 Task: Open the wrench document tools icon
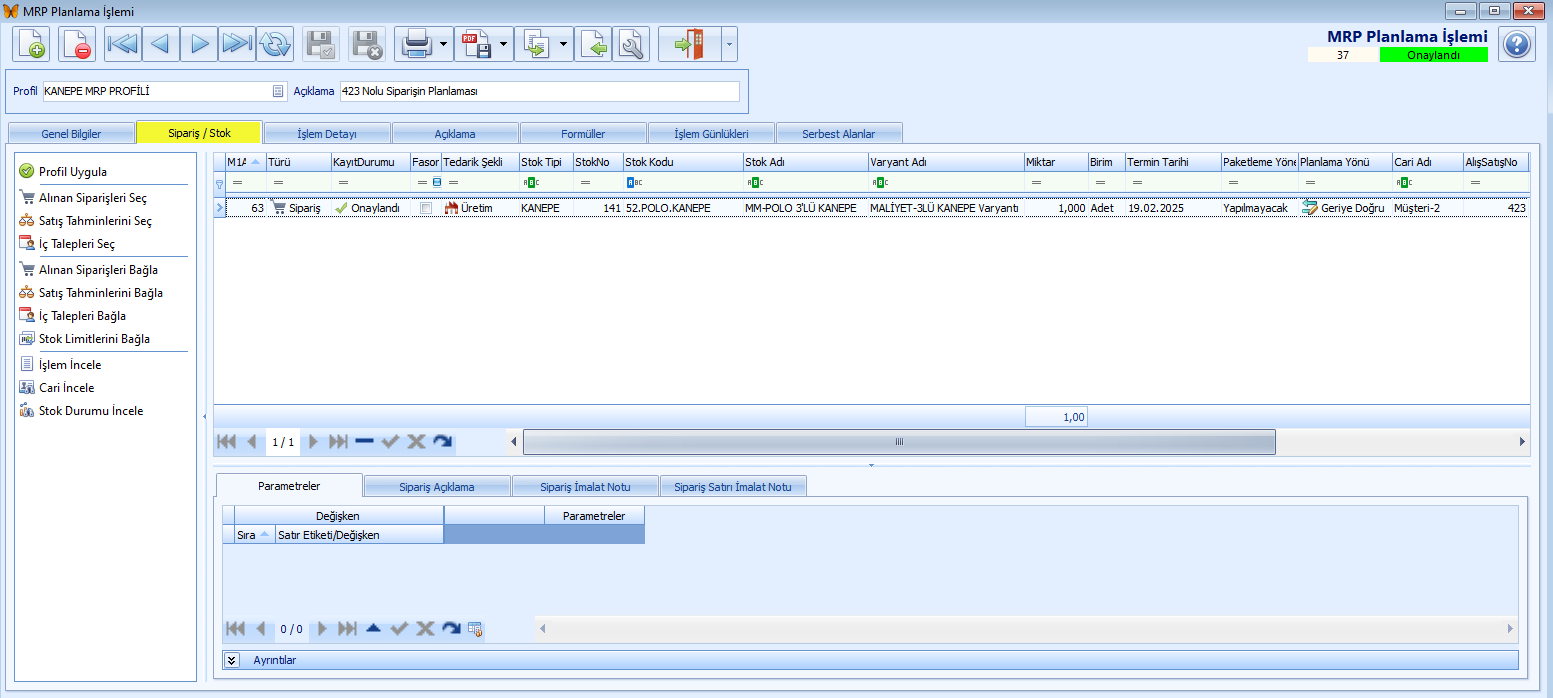pos(631,45)
